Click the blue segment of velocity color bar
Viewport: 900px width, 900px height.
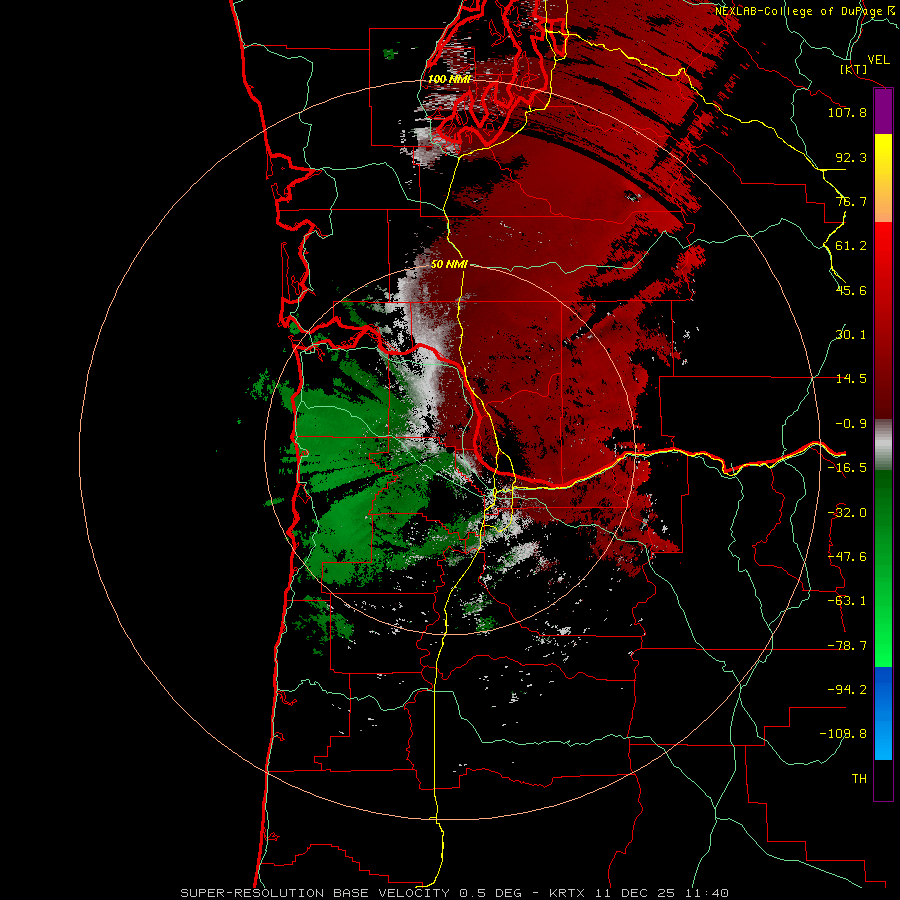pos(883,713)
